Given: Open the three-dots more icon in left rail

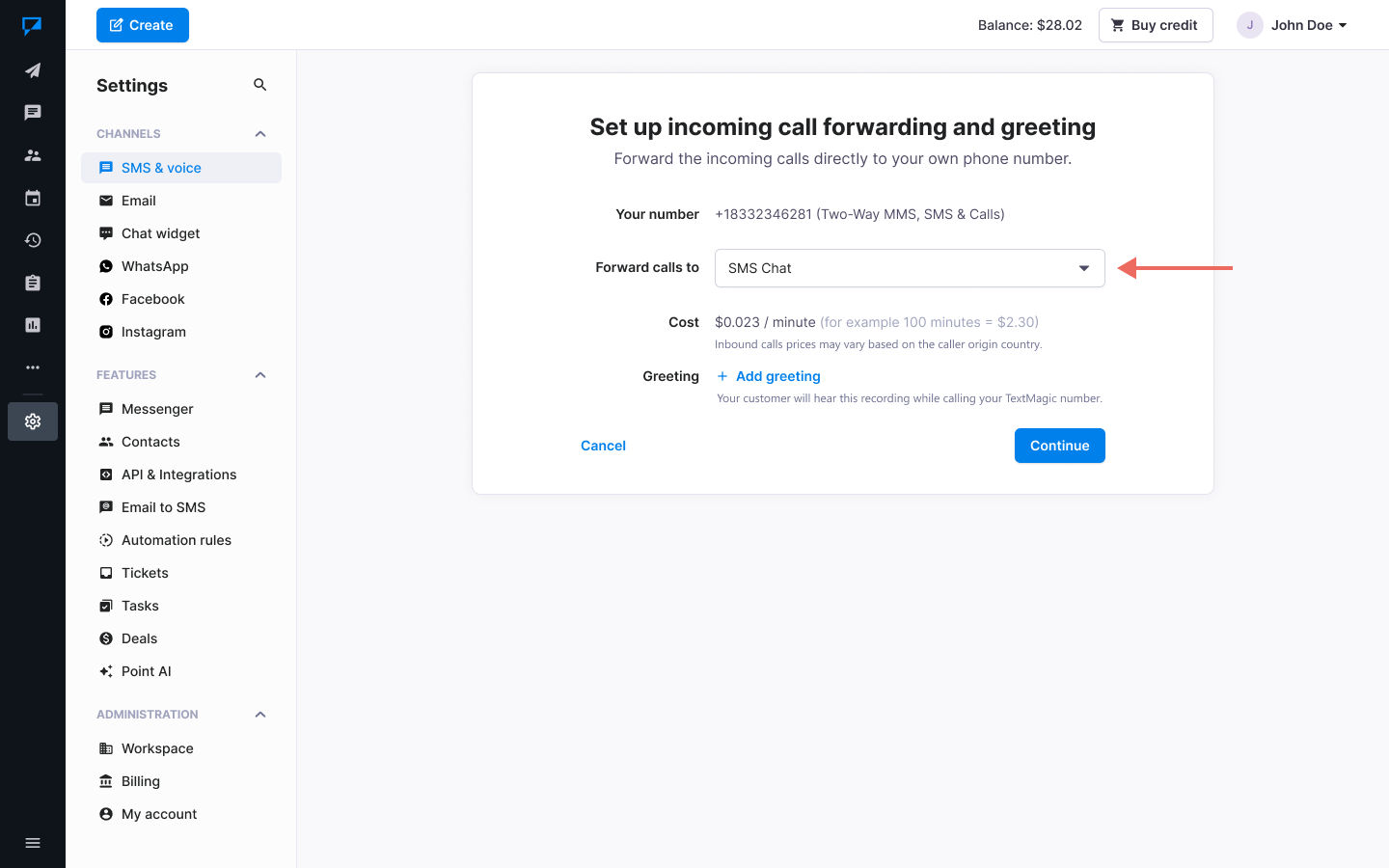Looking at the screenshot, I should click(x=33, y=367).
